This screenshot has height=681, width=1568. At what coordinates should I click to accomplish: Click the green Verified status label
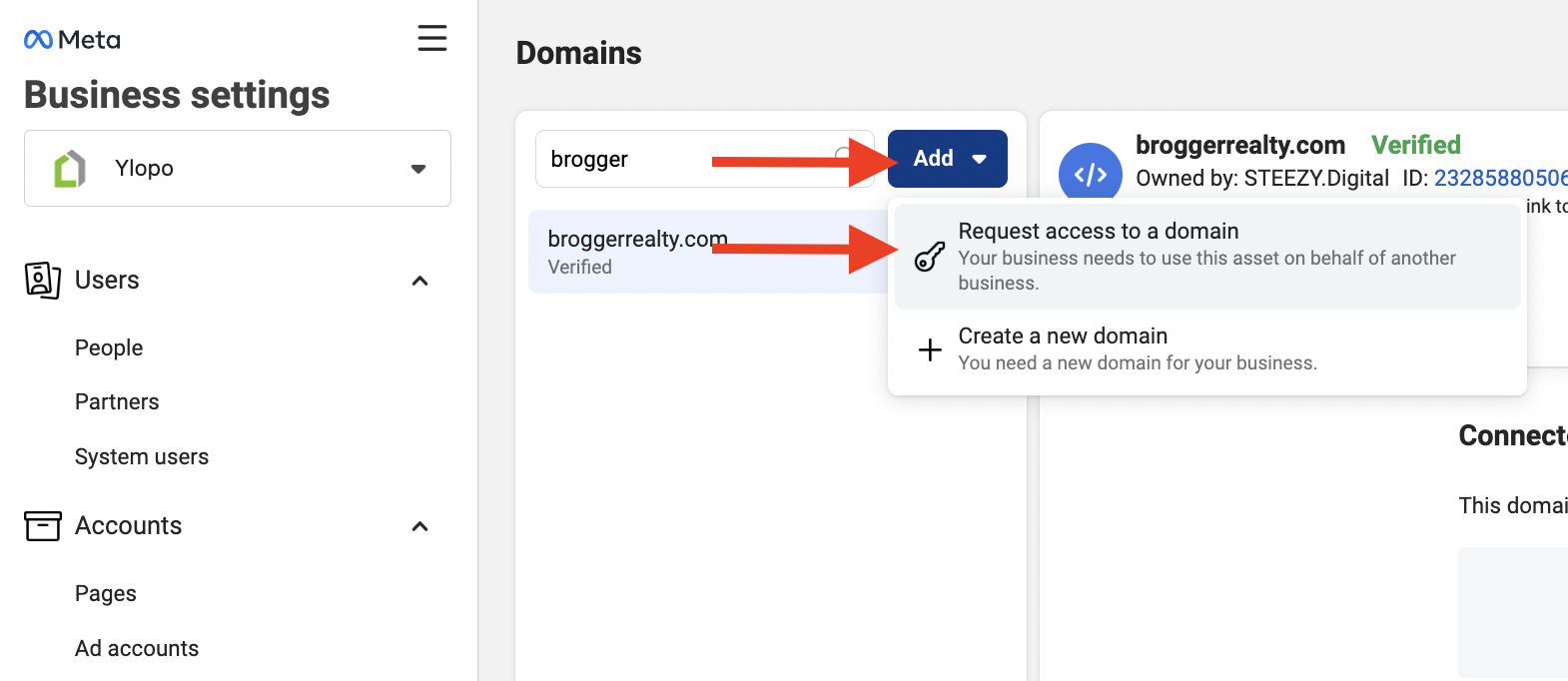coord(1416,145)
